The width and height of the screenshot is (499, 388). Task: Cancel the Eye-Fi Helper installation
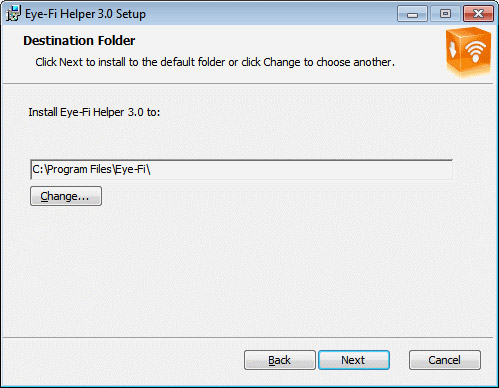click(445, 360)
